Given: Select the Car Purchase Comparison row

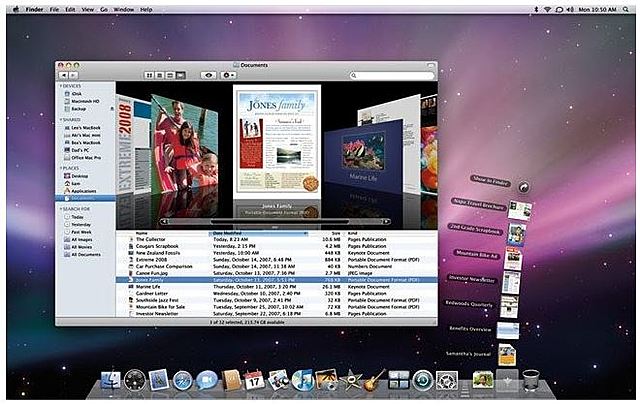Looking at the screenshot, I should (277, 266).
